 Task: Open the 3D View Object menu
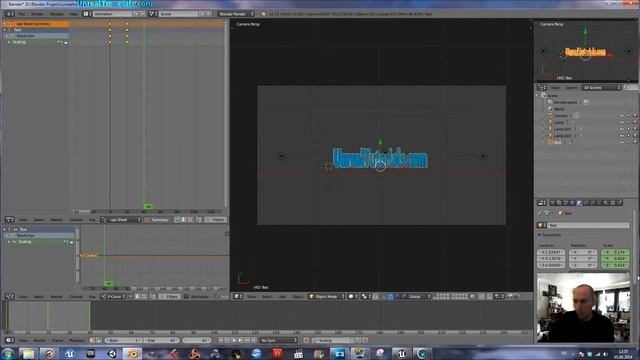coord(298,297)
